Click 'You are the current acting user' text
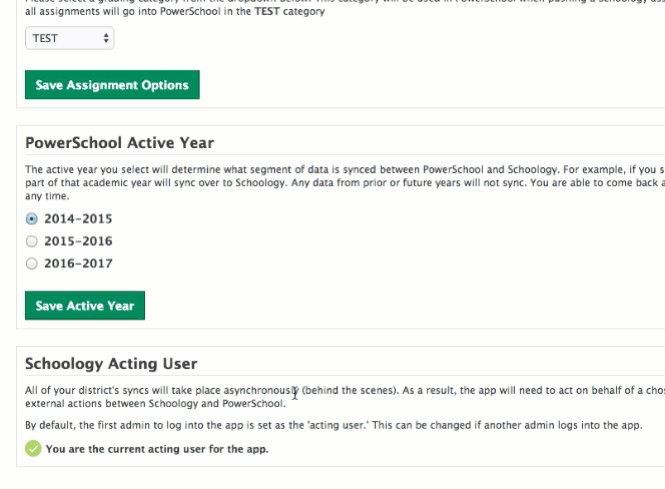Image resolution: width=665 pixels, height=489 pixels. (157, 449)
